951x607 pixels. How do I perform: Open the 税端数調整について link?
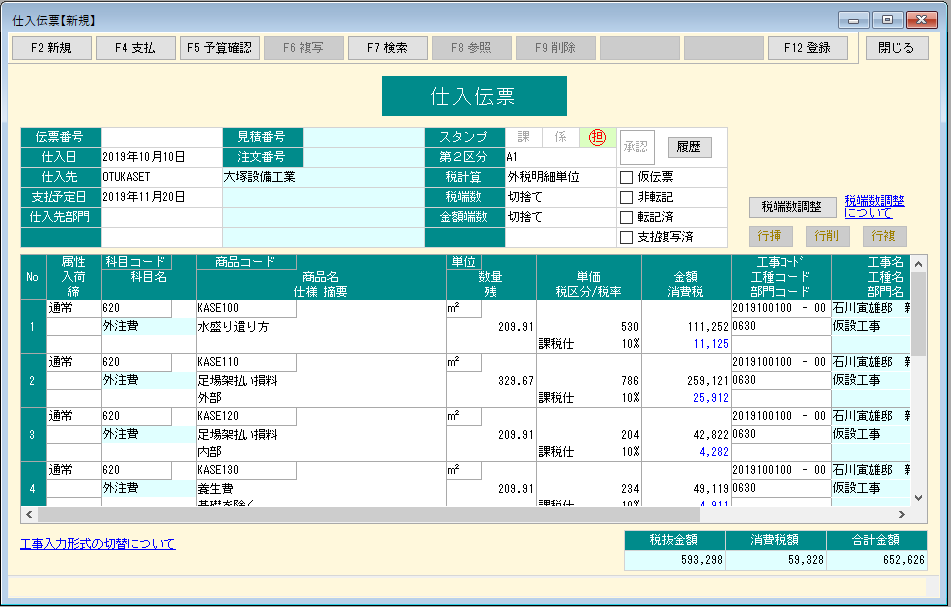(874, 207)
